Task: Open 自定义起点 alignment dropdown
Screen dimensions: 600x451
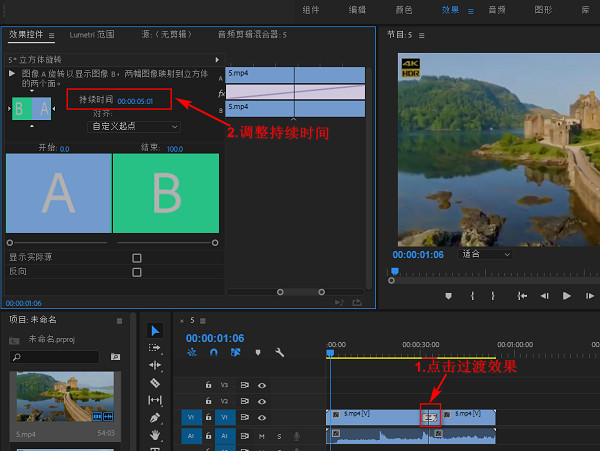Action: [x=134, y=127]
